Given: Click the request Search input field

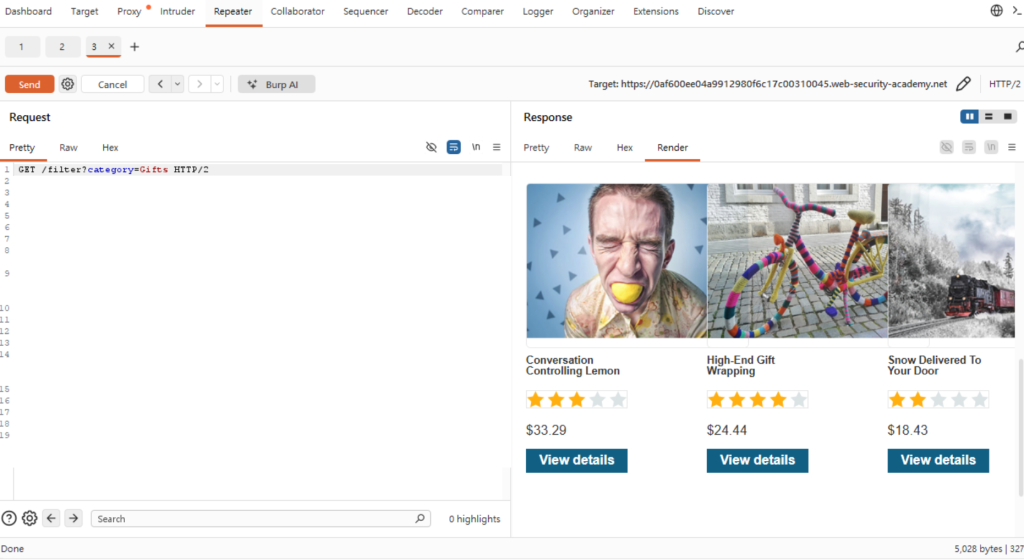Looking at the screenshot, I should [x=261, y=518].
